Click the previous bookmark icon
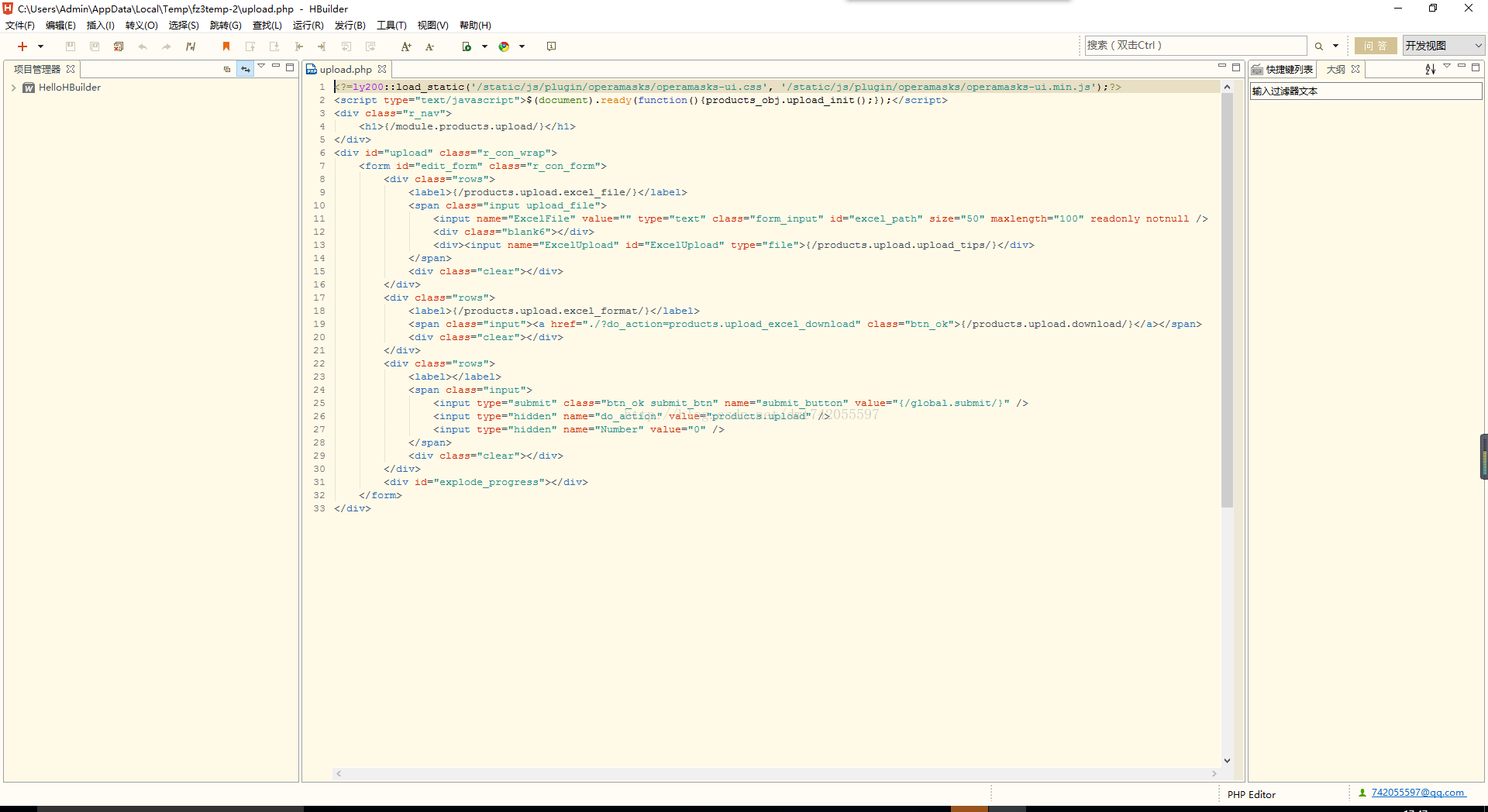This screenshot has height=812, width=1488. pyautogui.click(x=250, y=46)
